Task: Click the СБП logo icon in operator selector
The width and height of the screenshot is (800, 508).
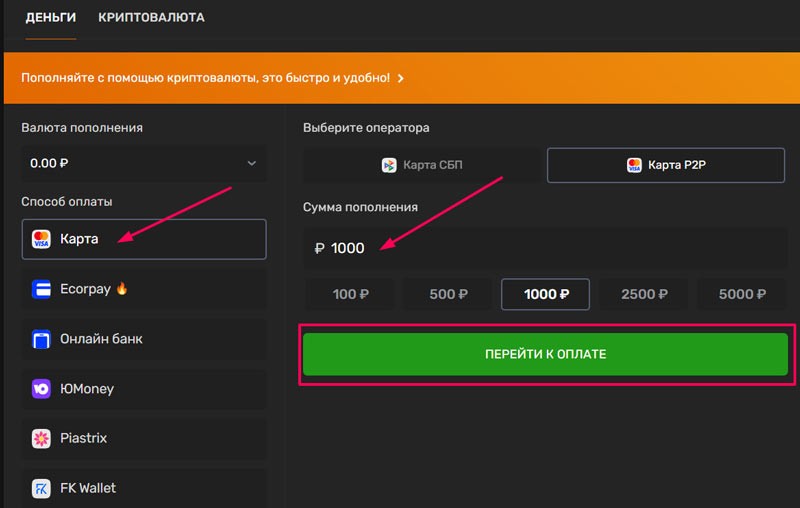Action: 390,165
